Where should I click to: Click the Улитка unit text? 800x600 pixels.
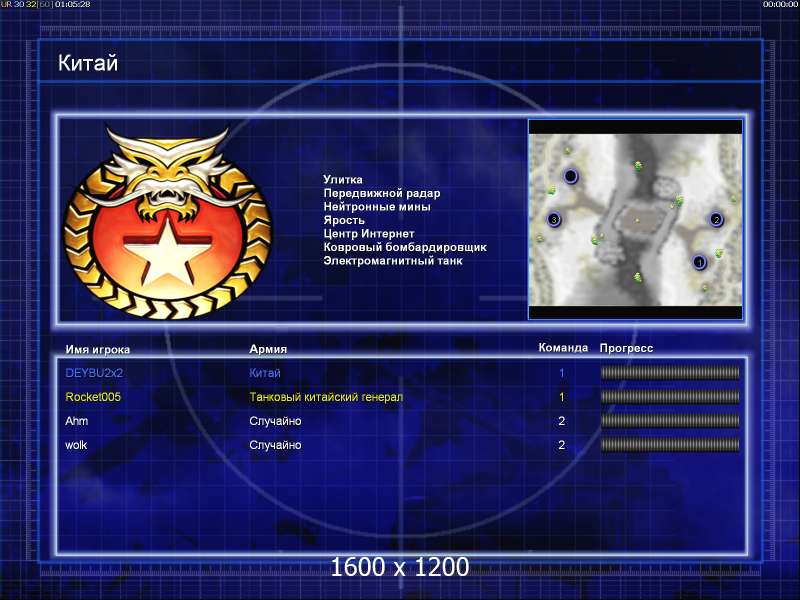click(343, 180)
